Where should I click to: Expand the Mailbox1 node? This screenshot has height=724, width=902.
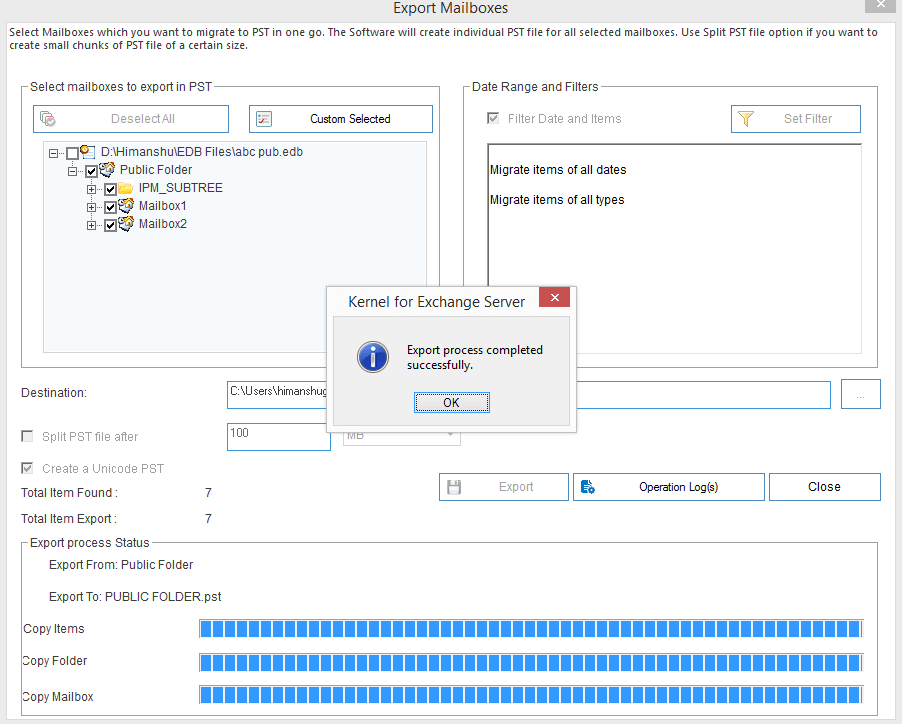point(91,207)
